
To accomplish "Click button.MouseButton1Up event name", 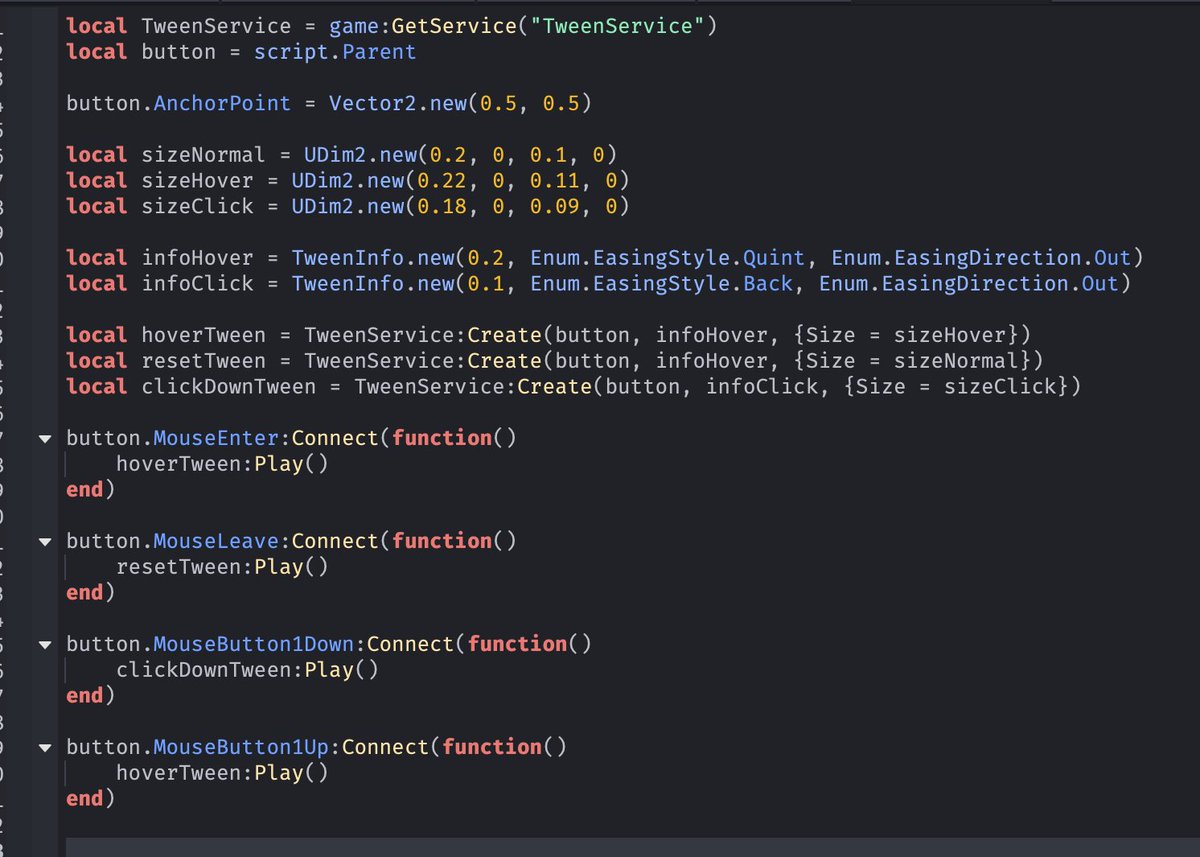I will coord(241,747).
